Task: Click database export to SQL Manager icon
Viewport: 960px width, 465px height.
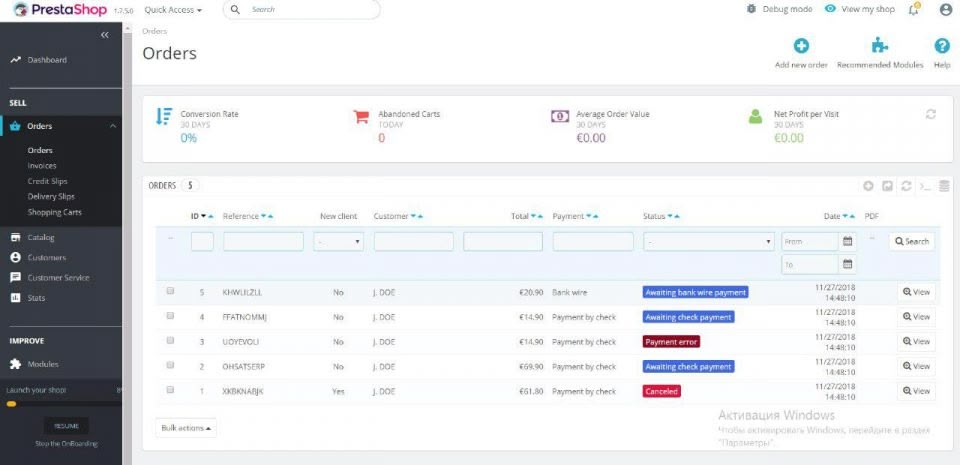Action: (944, 186)
